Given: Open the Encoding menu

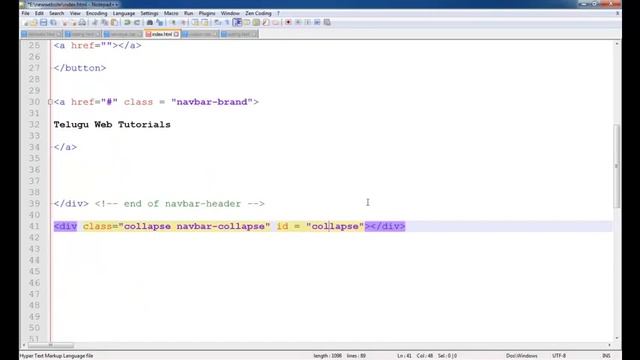Looking at the screenshot, I should [97, 13].
